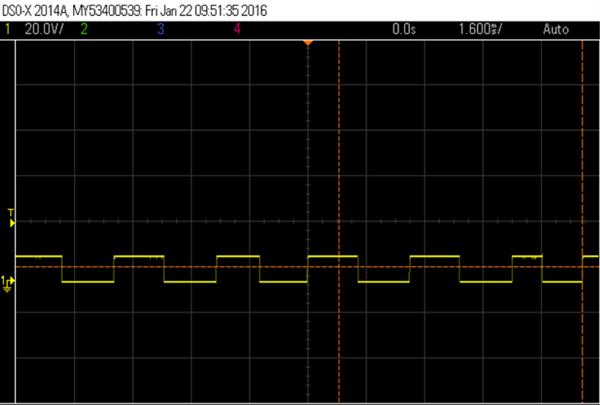This screenshot has height=405, width=600.
Task: Click the channel 1 ground reference marker
Action: 8,283
